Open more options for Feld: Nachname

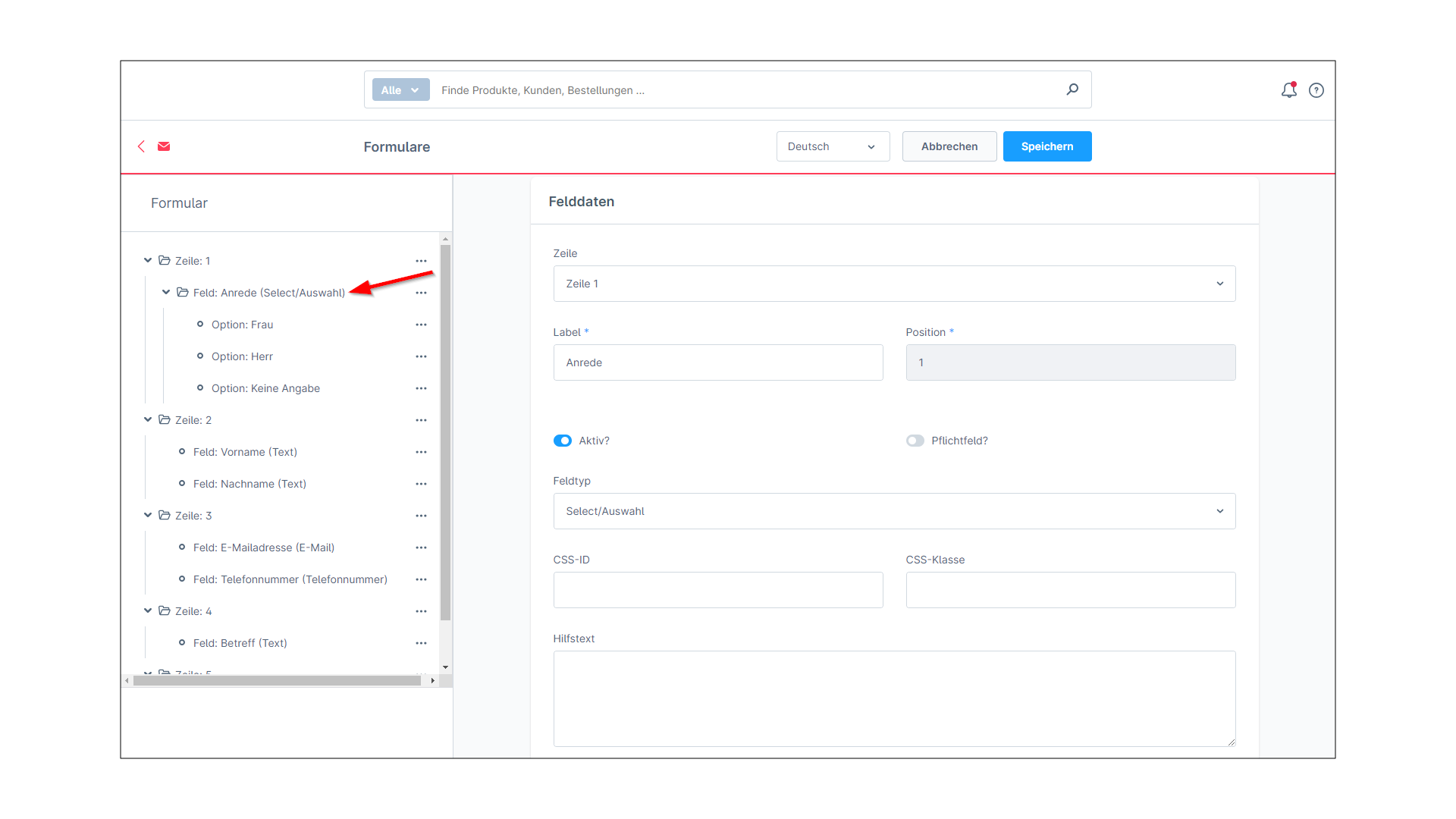tap(421, 484)
